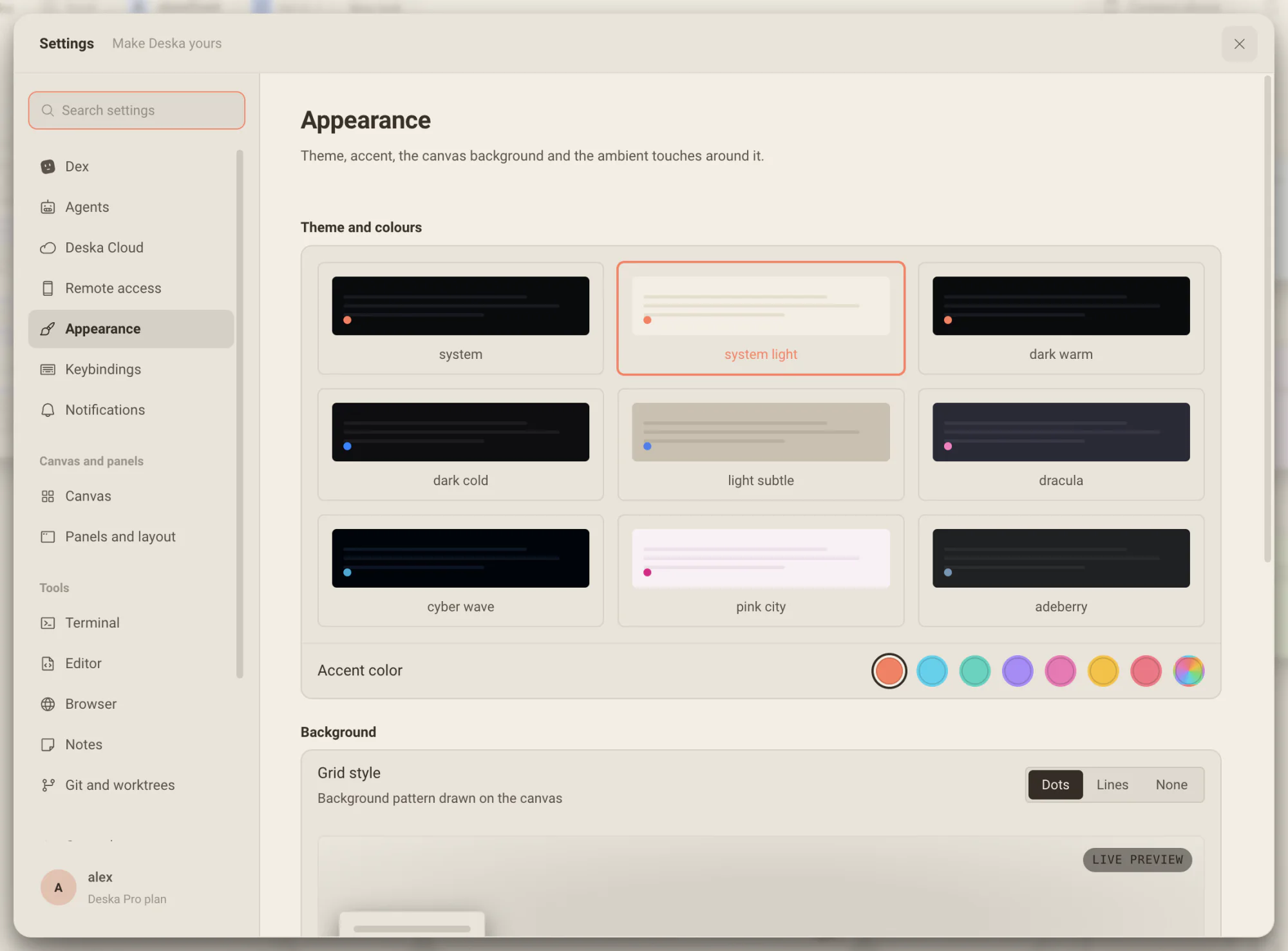Click the Notifications bell icon

(48, 410)
